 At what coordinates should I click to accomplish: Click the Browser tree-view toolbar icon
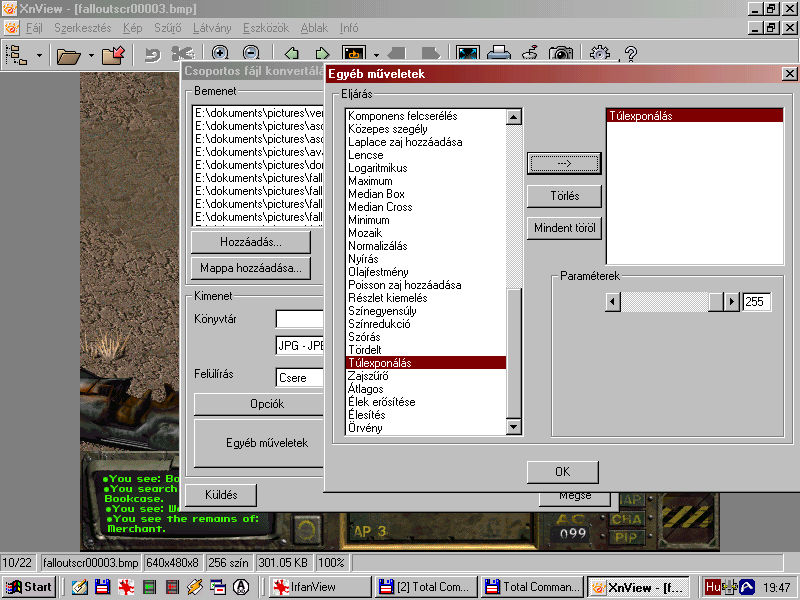(17, 55)
